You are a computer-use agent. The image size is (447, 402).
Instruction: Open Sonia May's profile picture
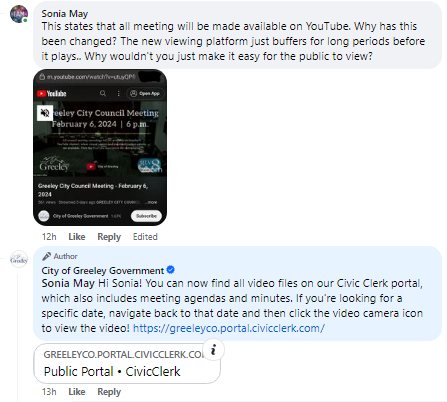(x=19, y=14)
